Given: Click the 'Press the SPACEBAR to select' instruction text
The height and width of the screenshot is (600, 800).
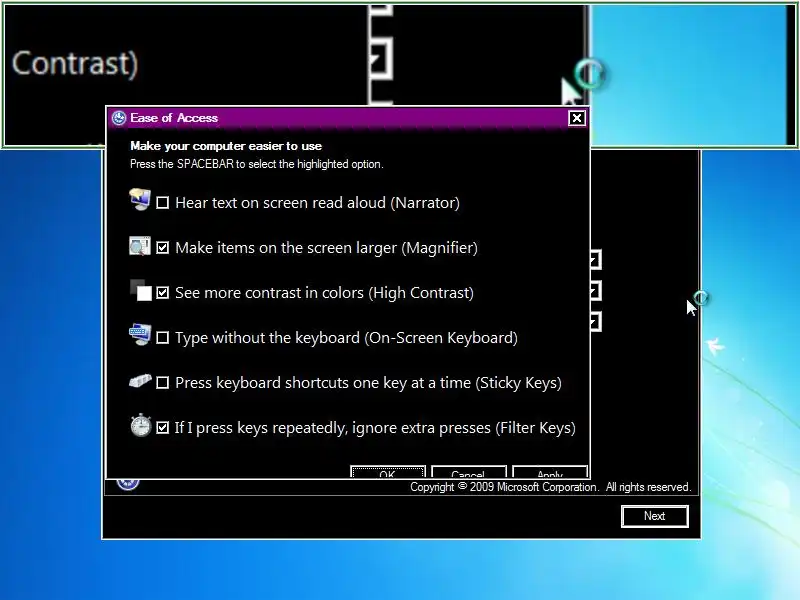Looking at the screenshot, I should [257, 164].
